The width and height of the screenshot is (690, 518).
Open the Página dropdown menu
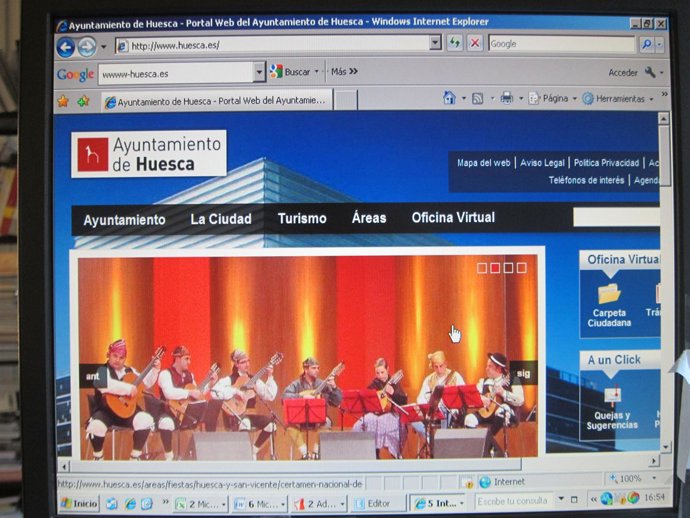553,98
